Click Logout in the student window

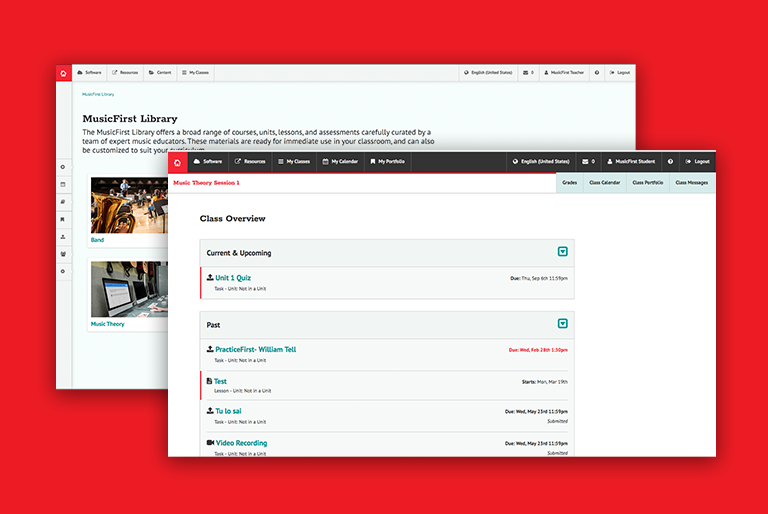[x=697, y=162]
